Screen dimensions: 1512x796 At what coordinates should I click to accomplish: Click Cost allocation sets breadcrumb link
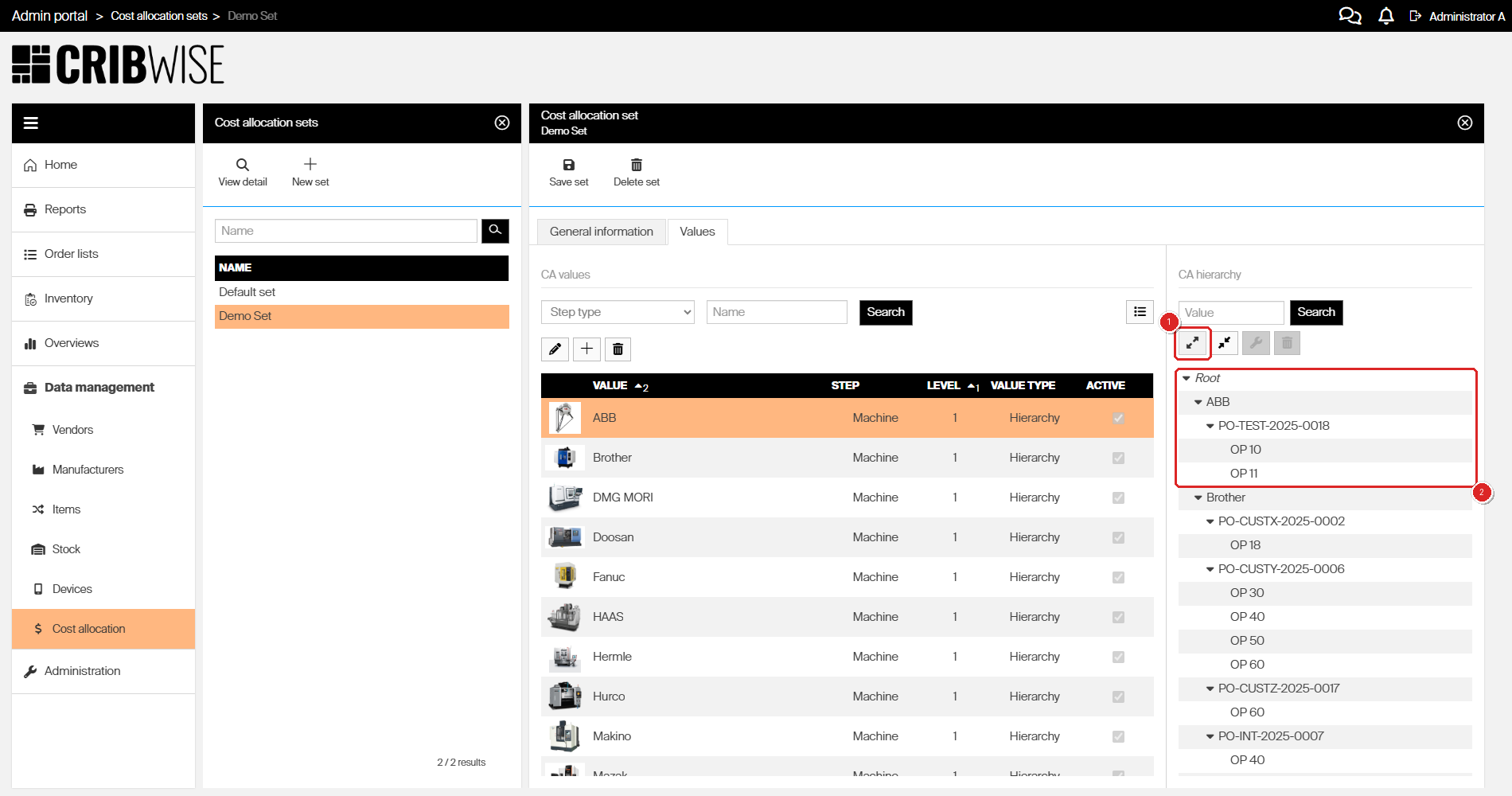coord(159,16)
